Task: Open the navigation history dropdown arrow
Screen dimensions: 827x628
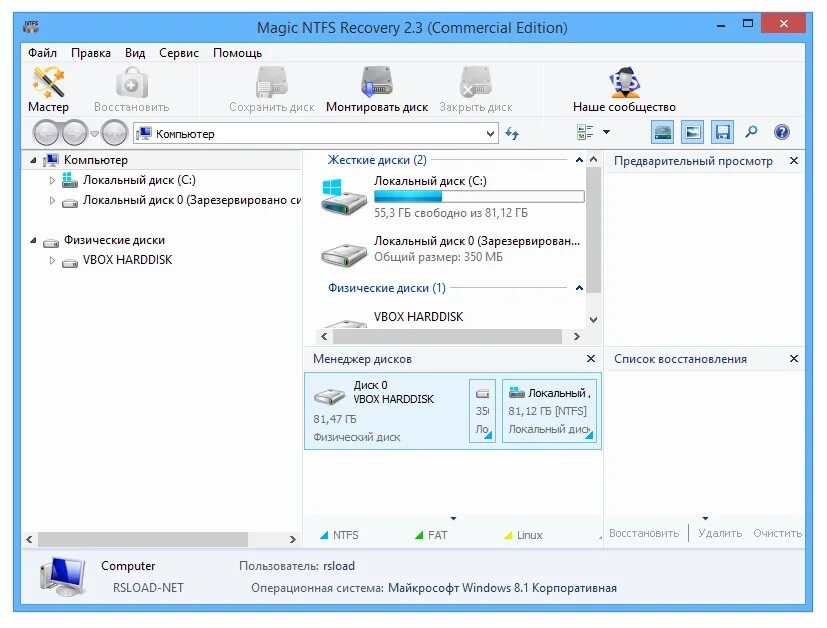Action: tap(94, 133)
